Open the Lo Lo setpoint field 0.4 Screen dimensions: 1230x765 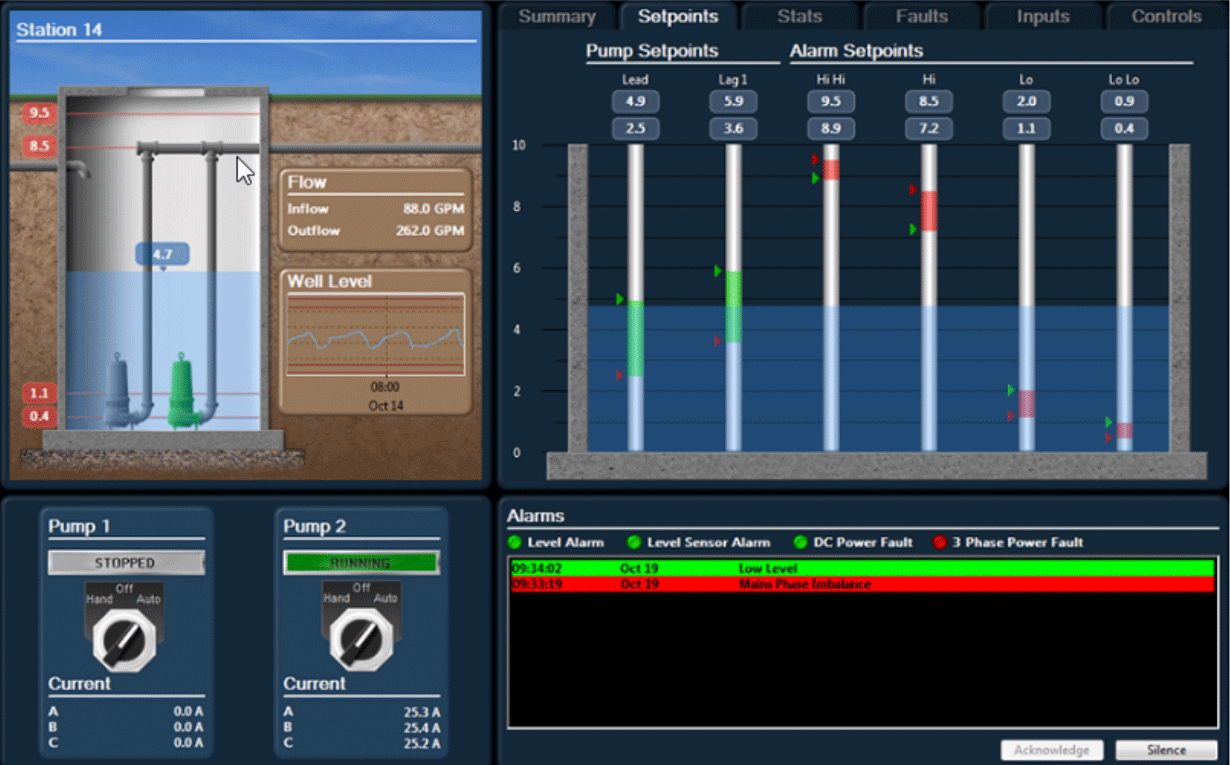pyautogui.click(x=1124, y=128)
